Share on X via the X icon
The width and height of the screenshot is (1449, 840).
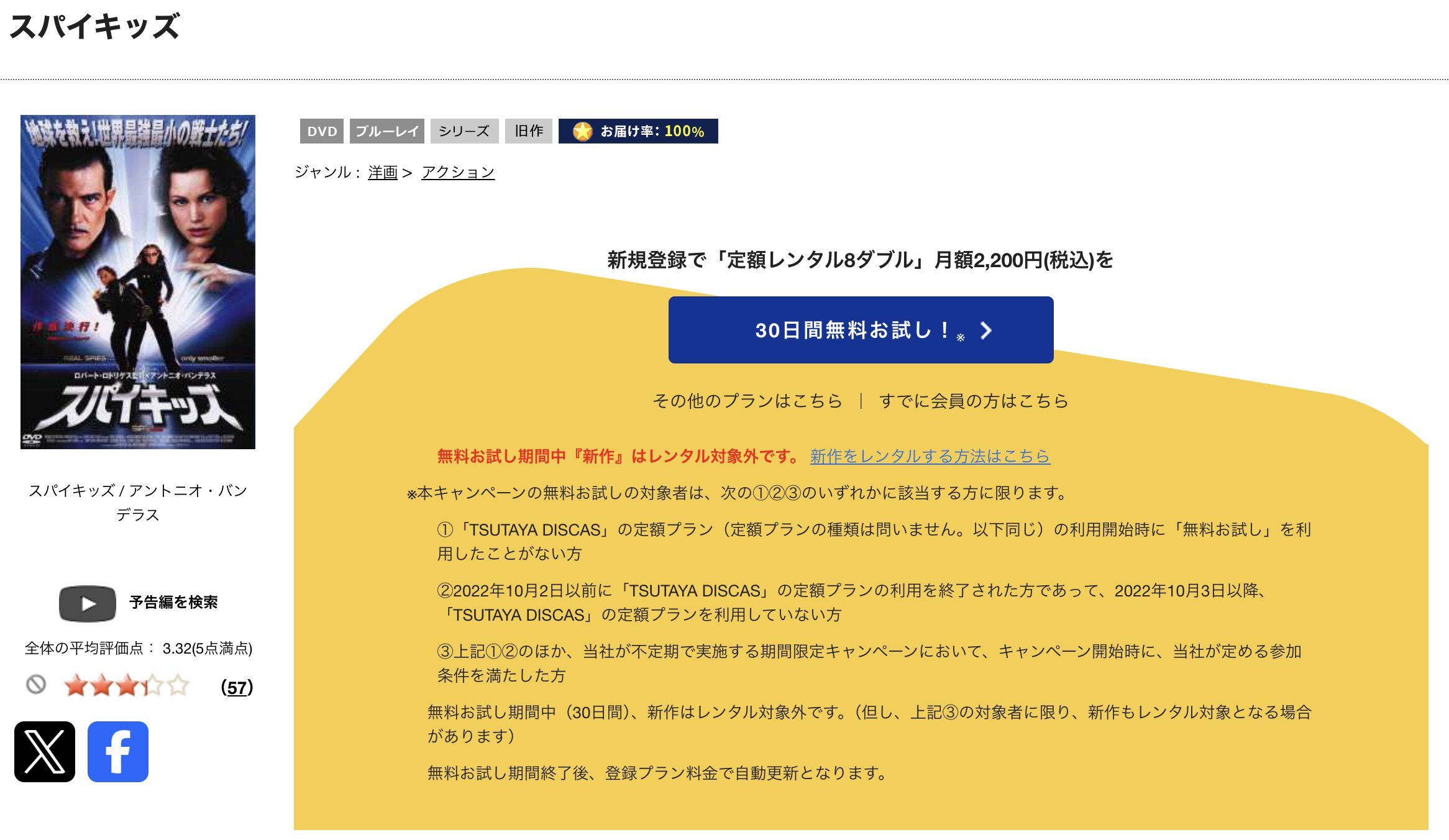(45, 752)
